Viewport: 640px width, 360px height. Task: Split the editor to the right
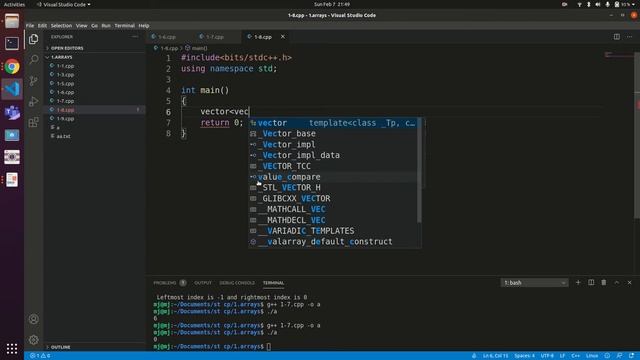pyautogui.click(x=616, y=37)
